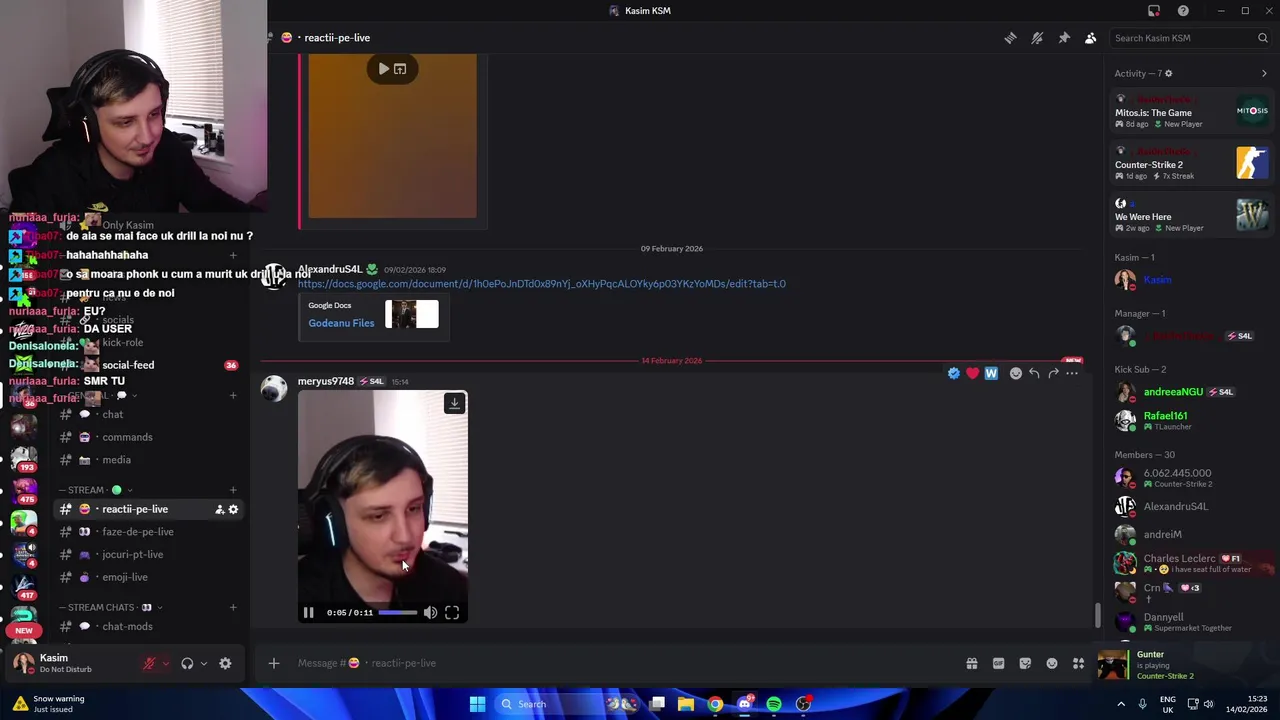Download the meryus9748 video attachment

coord(454,403)
